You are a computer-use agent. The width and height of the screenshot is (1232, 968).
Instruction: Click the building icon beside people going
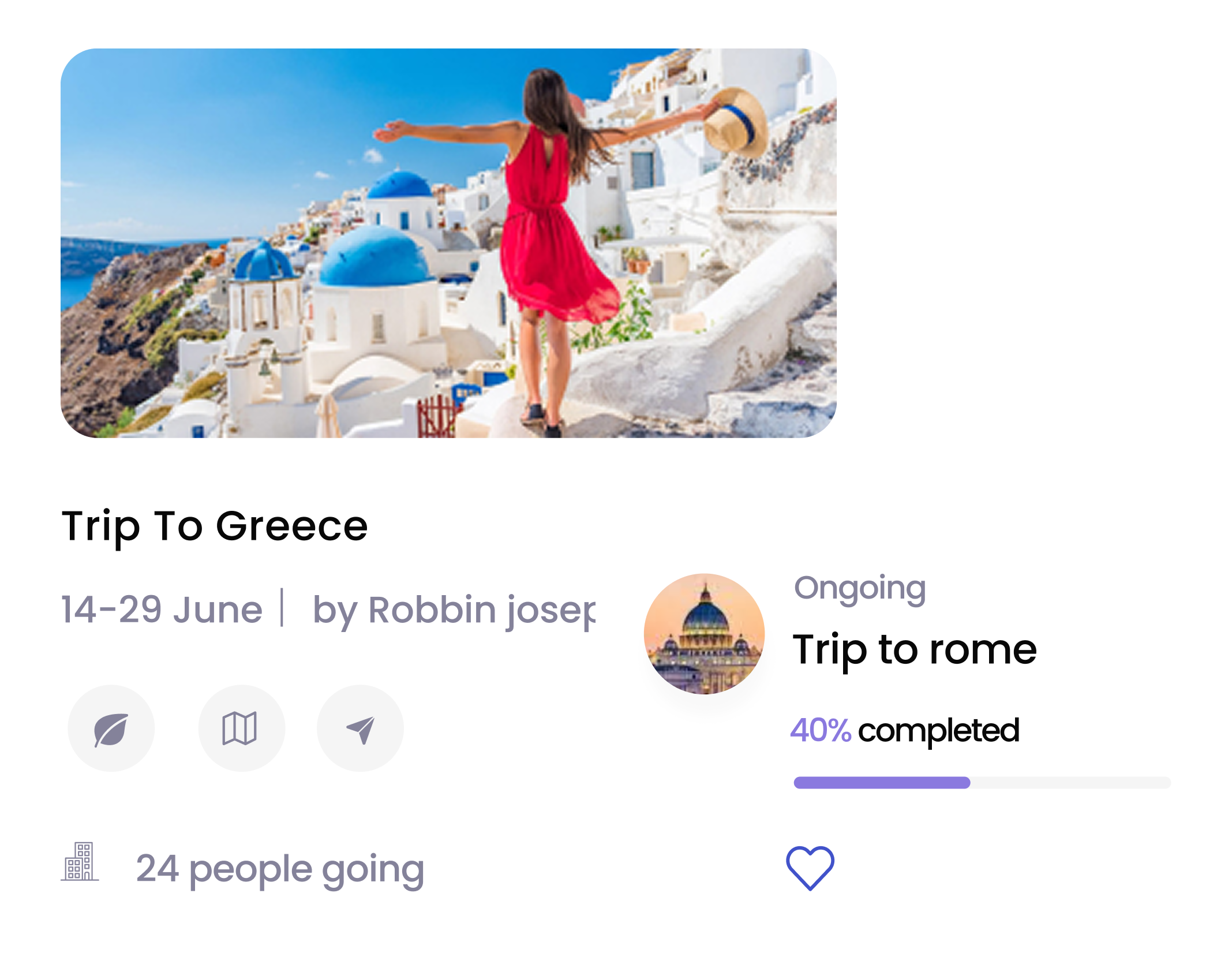click(80, 861)
